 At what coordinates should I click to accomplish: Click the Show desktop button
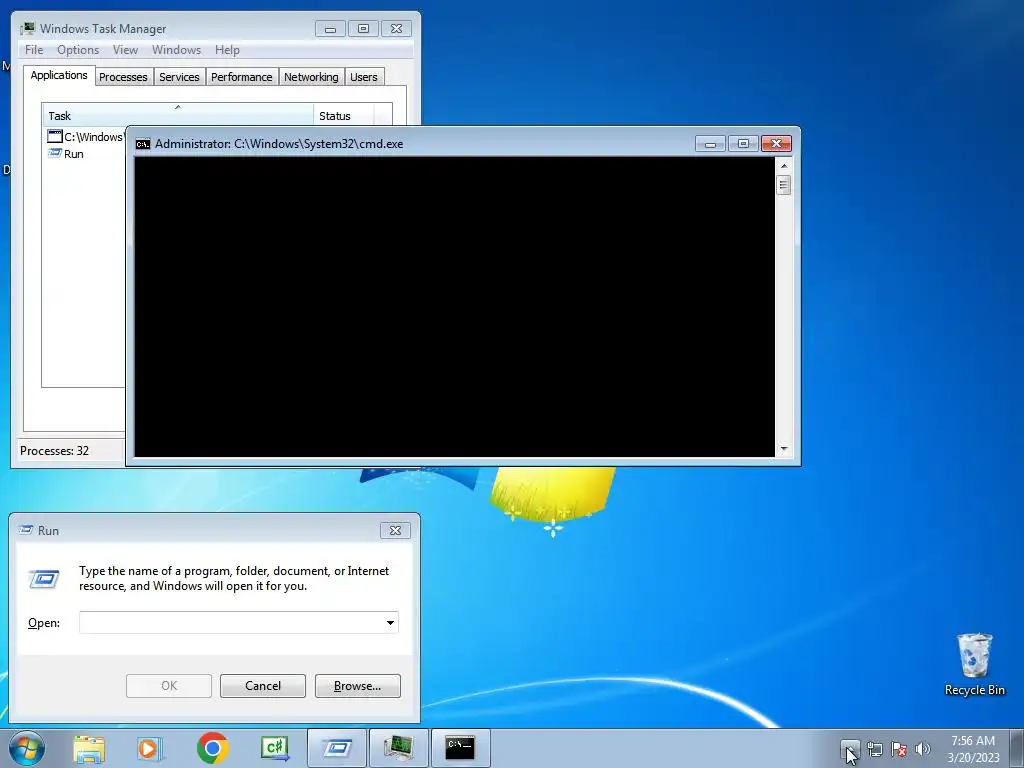point(1017,748)
